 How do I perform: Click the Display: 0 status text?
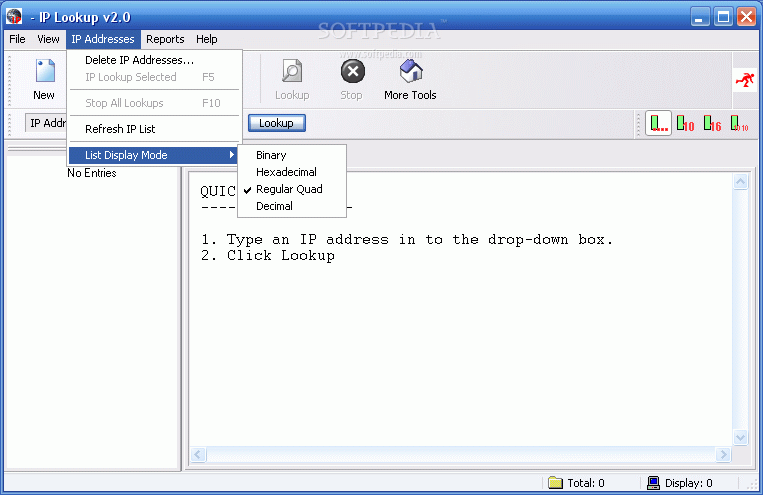(689, 483)
